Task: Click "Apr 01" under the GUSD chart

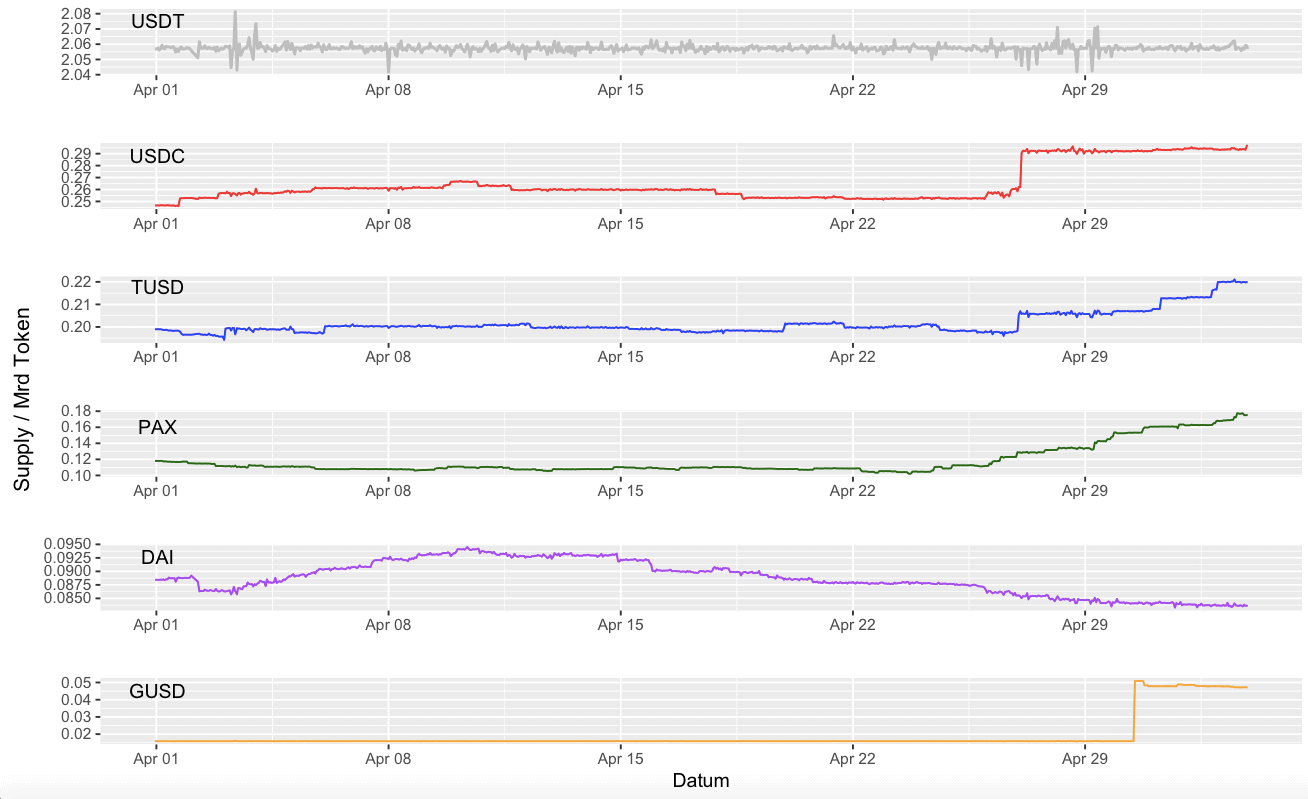Action: pos(156,759)
